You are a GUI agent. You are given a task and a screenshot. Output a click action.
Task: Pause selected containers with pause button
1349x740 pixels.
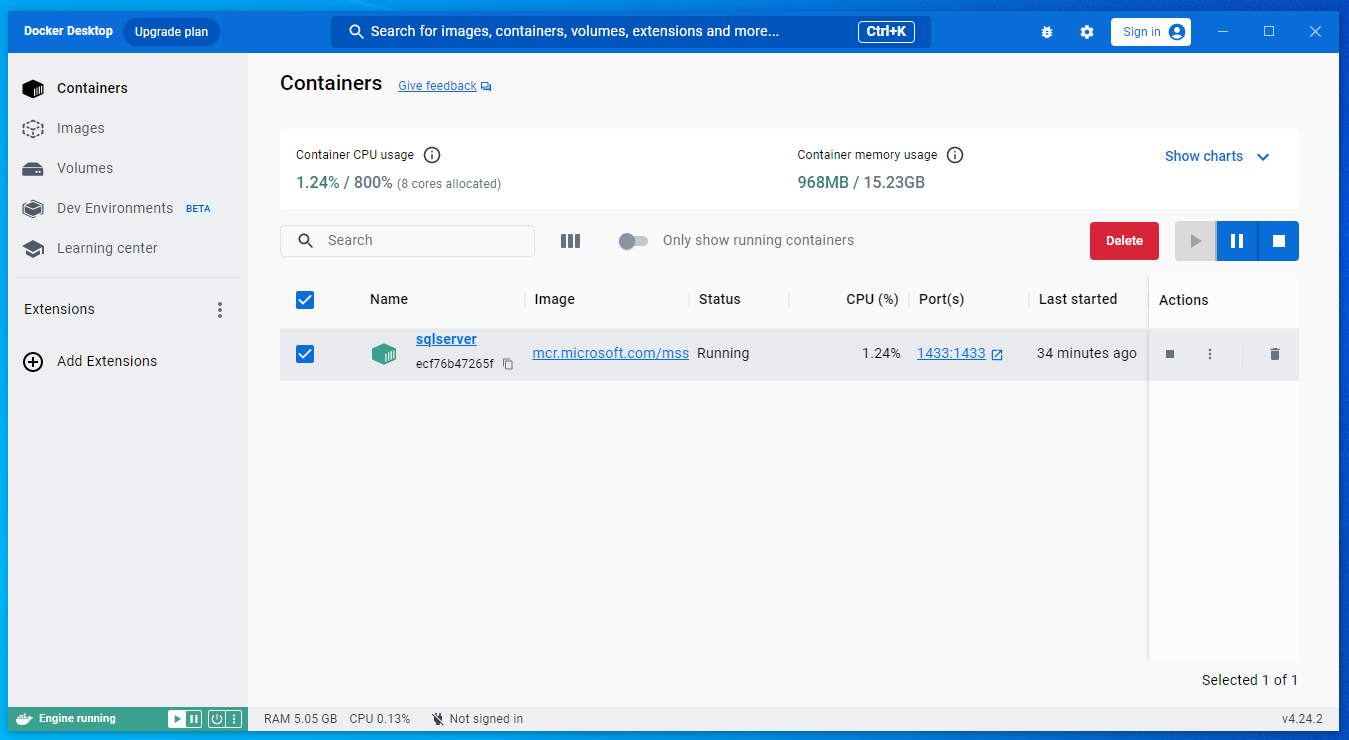point(1237,241)
